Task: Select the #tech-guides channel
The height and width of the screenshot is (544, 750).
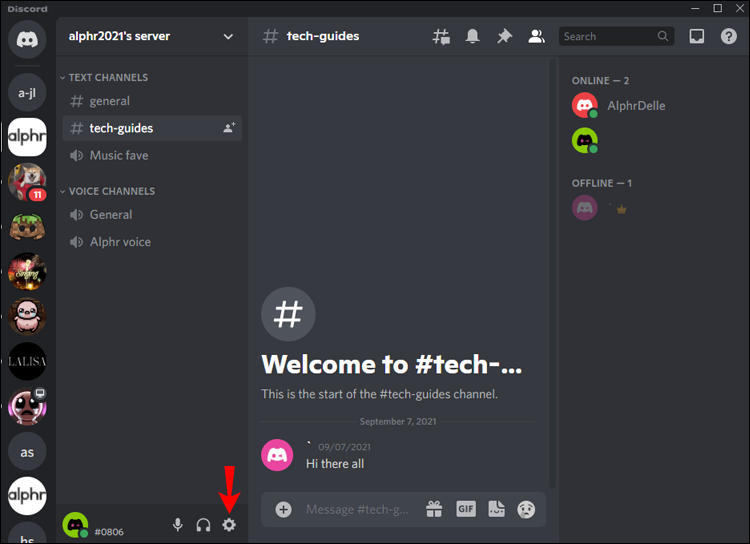Action: coord(152,128)
